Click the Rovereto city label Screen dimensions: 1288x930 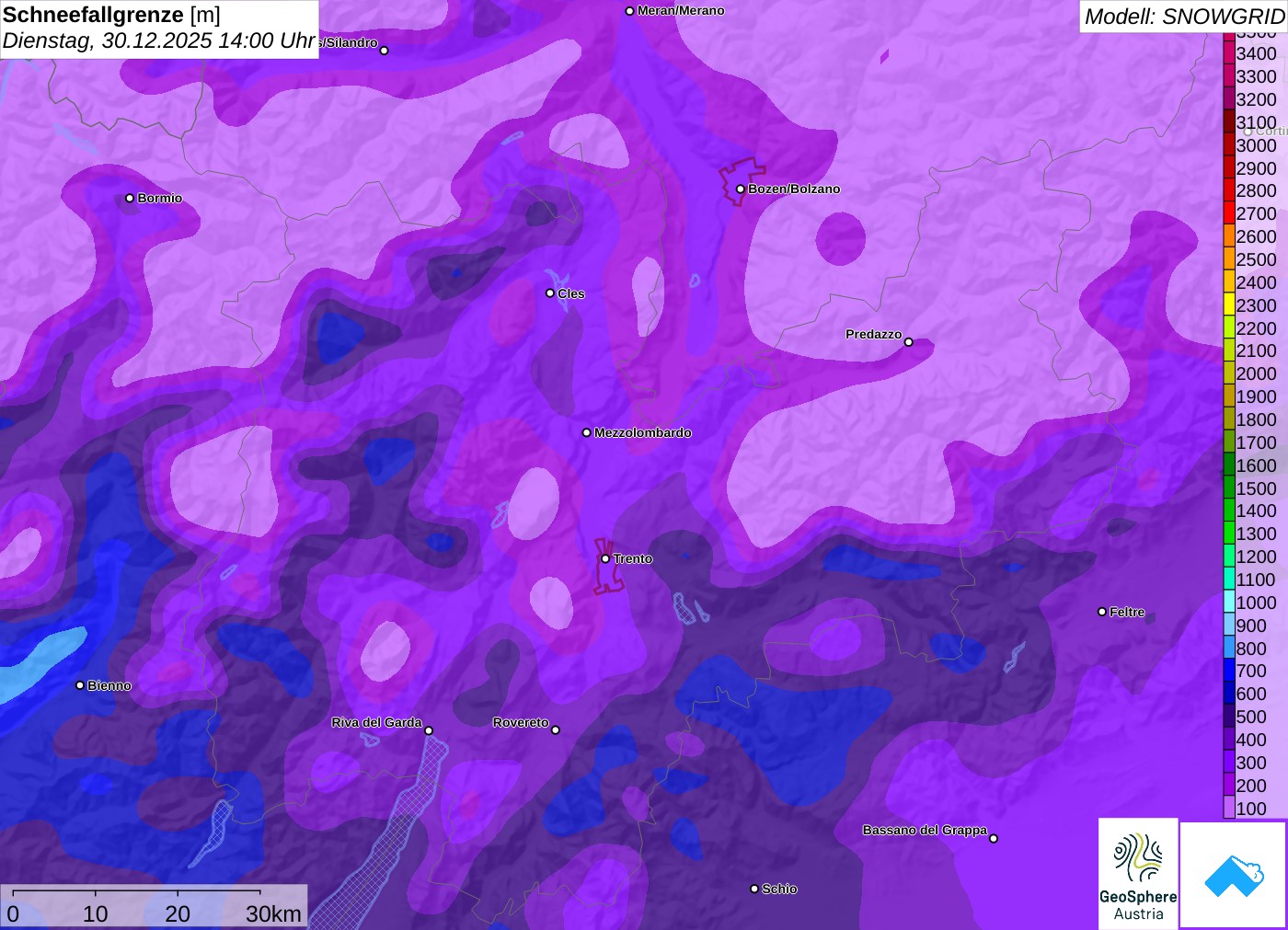coord(521,722)
